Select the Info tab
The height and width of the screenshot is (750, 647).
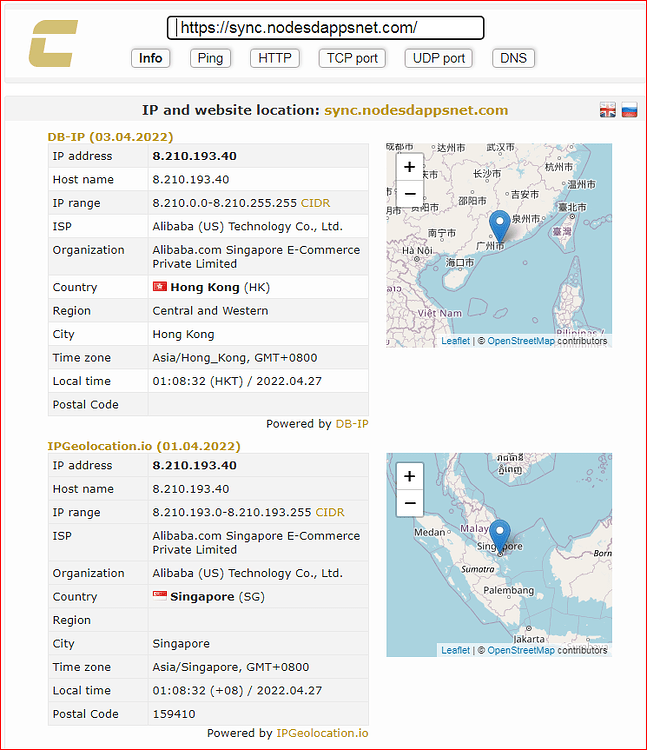point(151,58)
